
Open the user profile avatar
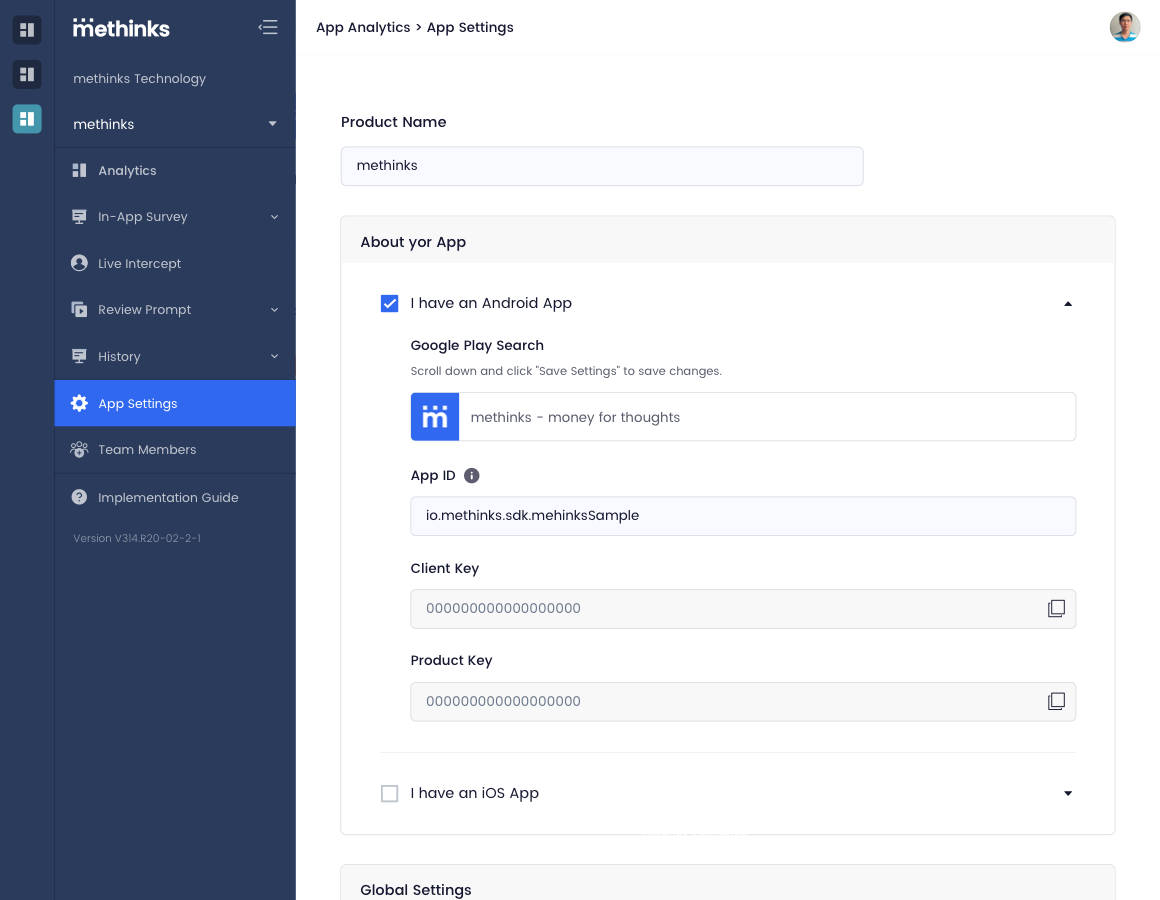tap(1124, 27)
